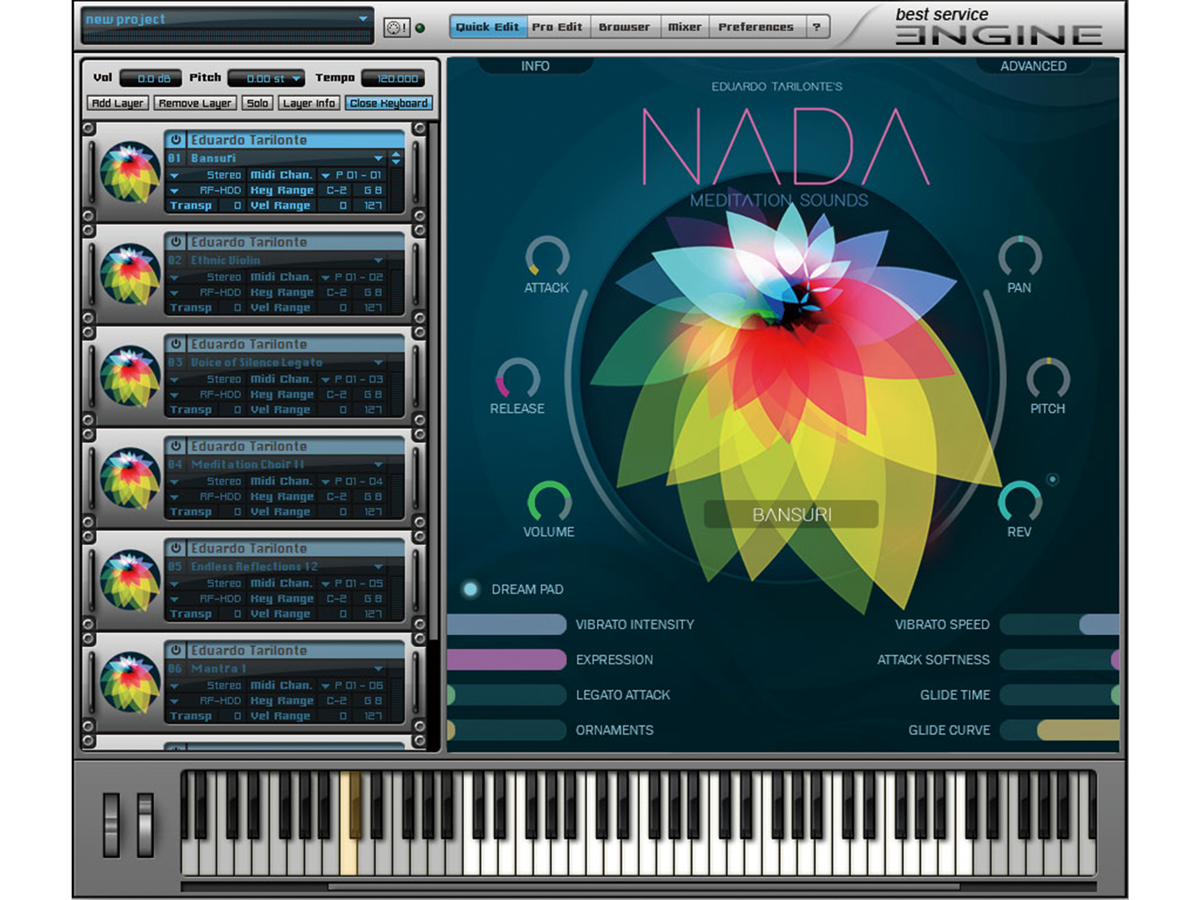Click the Close Keyboard button

pyautogui.click(x=389, y=103)
